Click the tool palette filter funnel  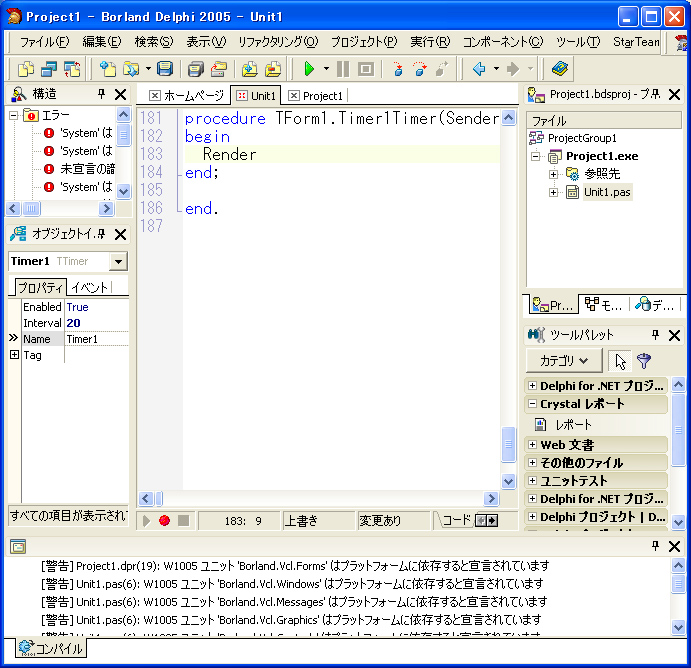(x=644, y=361)
